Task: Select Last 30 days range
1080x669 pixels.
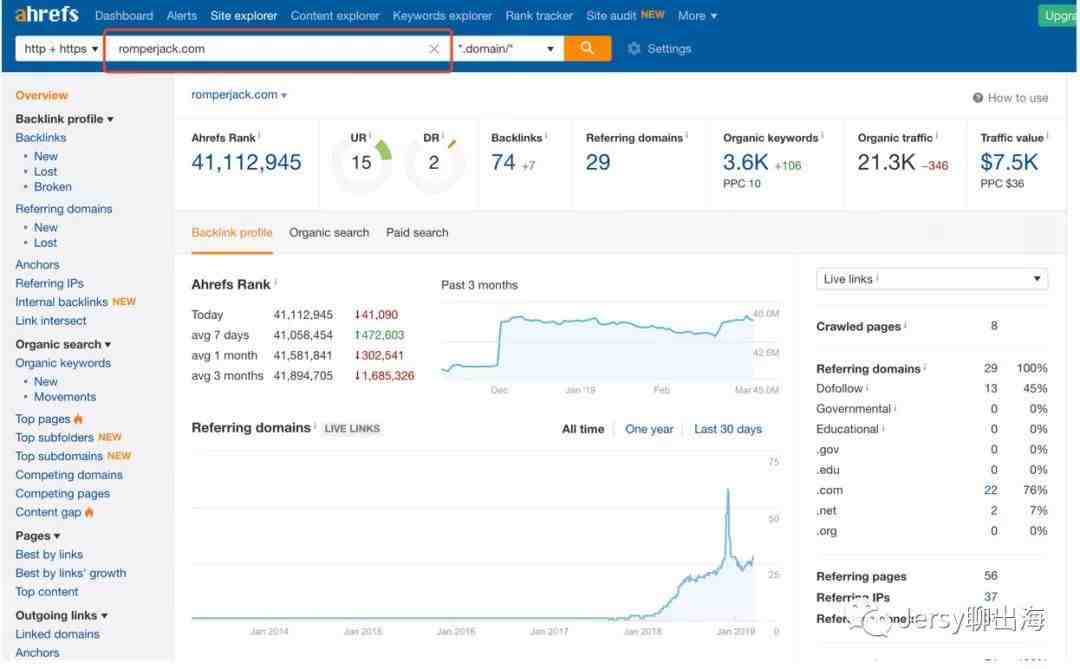Action: [728, 429]
